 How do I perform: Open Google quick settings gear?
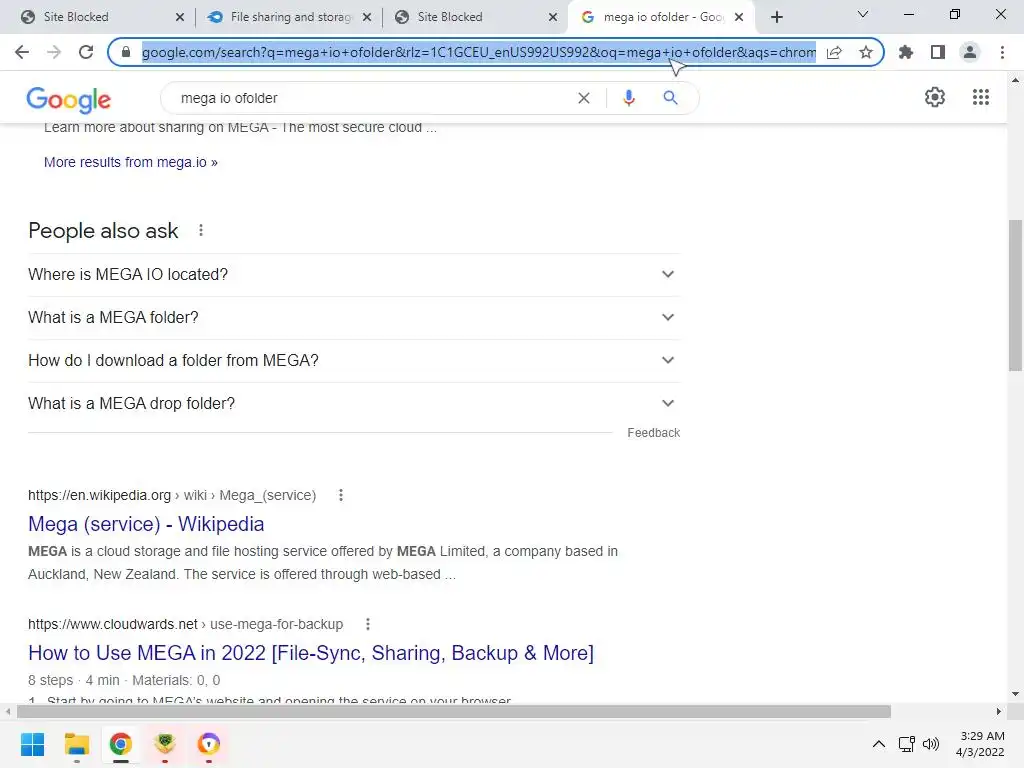coord(935,97)
